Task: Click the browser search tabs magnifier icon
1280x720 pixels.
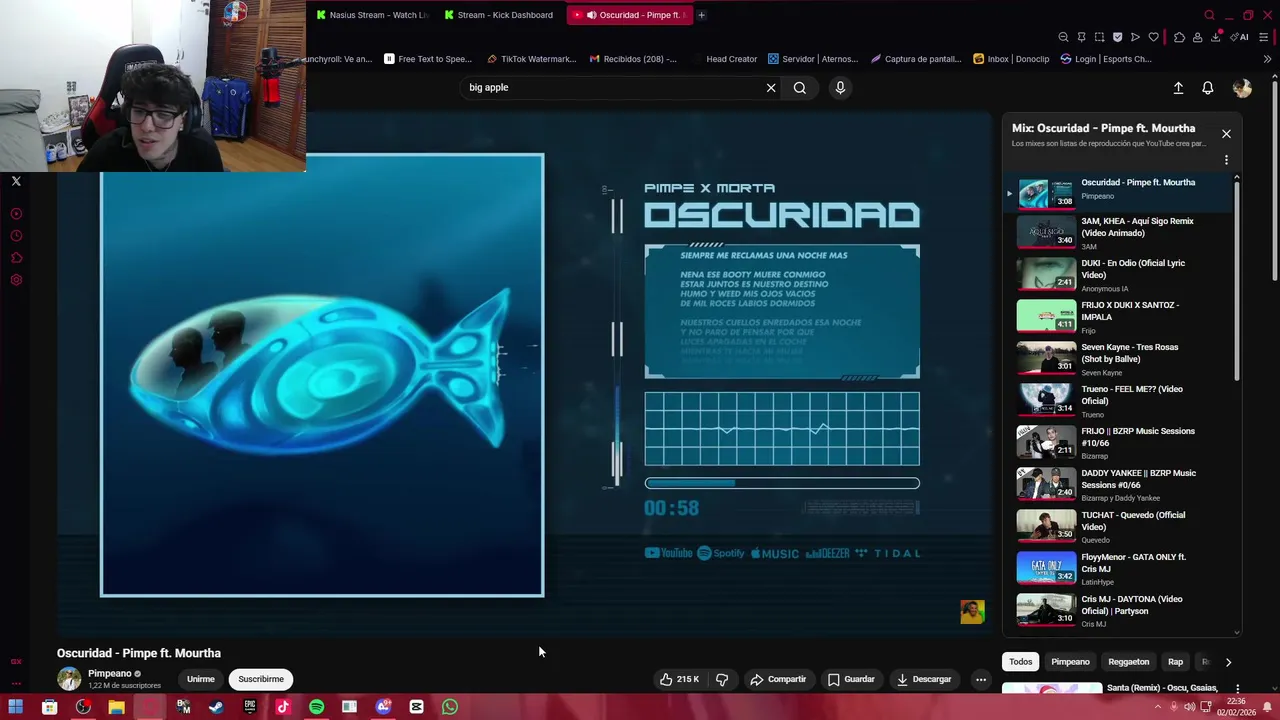Action: (x=1209, y=15)
